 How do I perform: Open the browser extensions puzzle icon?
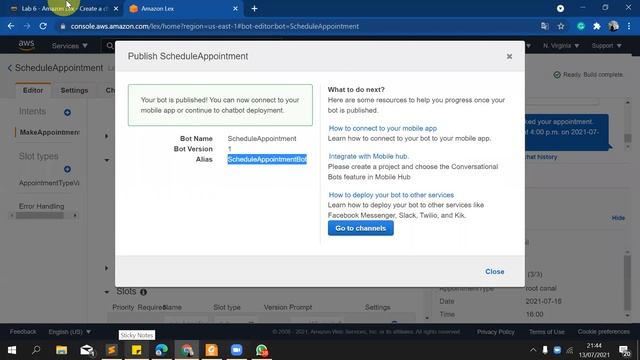point(597,26)
